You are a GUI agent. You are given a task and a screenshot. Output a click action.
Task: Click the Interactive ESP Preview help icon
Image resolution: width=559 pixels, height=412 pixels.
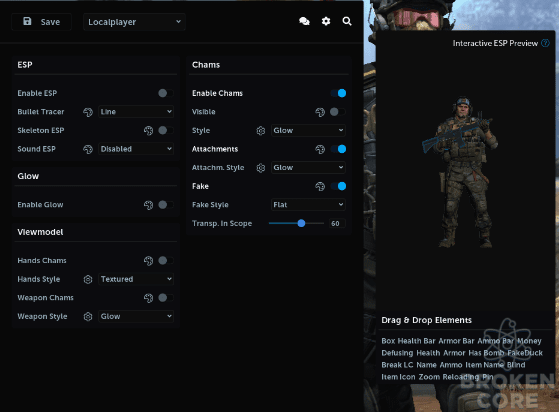[545, 43]
